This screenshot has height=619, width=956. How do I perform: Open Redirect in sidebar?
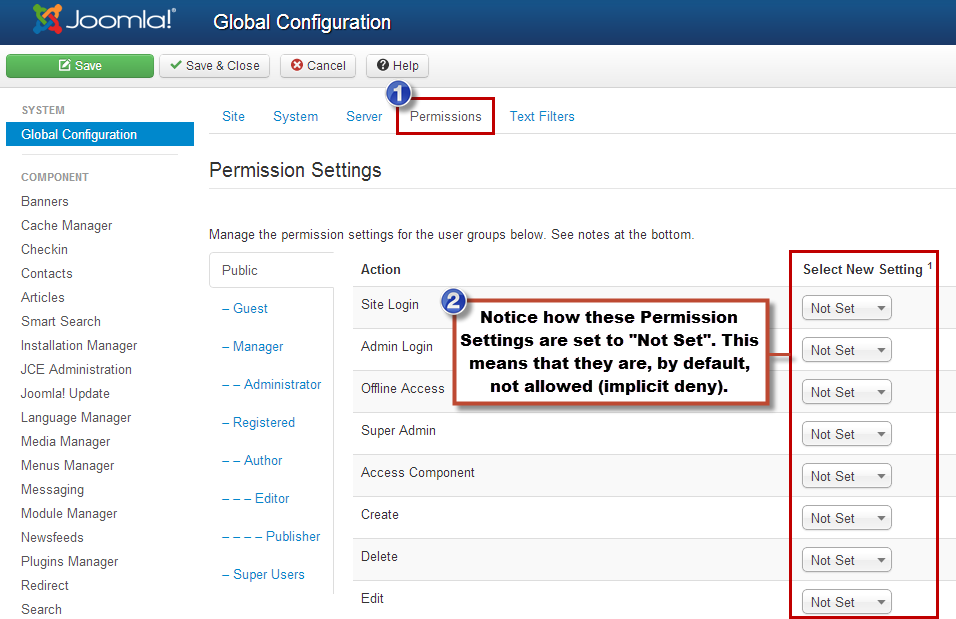coord(45,585)
